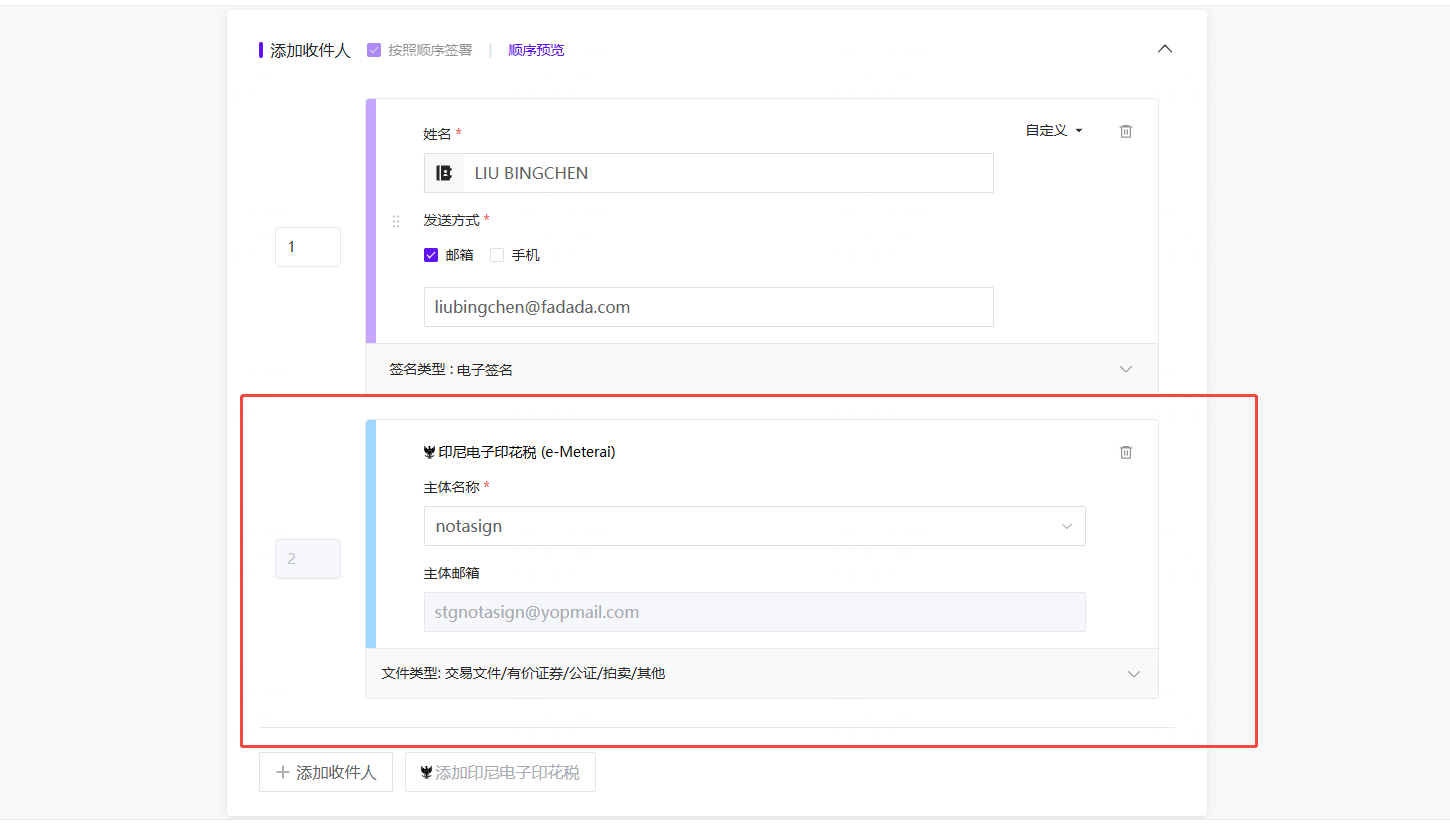This screenshot has width=1450, height=827.
Task: Grab the drag handle beside recipient 1
Action: pos(396,221)
